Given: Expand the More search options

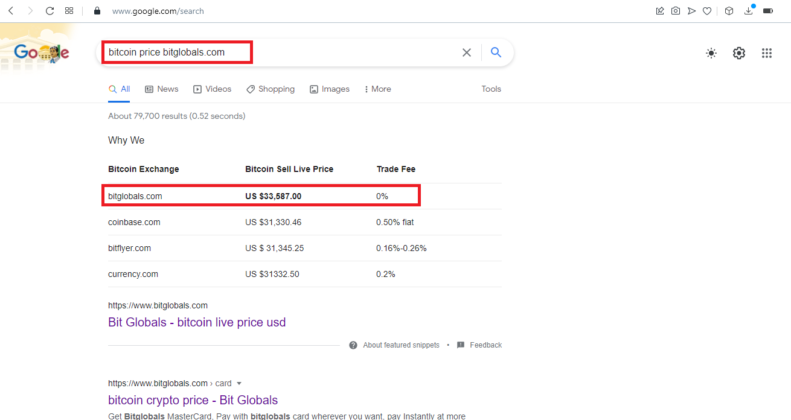Looking at the screenshot, I should (x=377, y=89).
